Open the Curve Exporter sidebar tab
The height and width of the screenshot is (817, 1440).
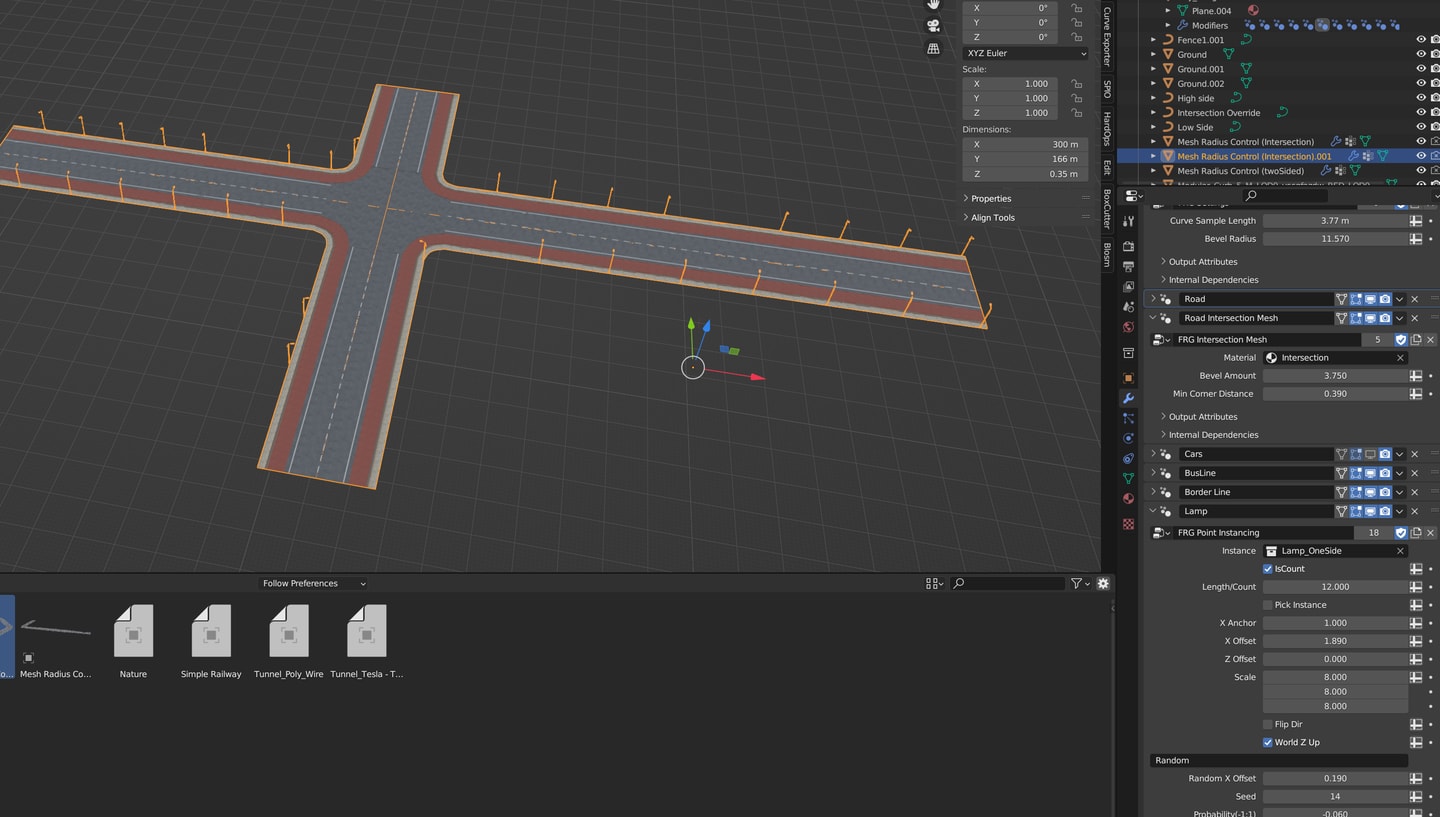[x=1107, y=37]
